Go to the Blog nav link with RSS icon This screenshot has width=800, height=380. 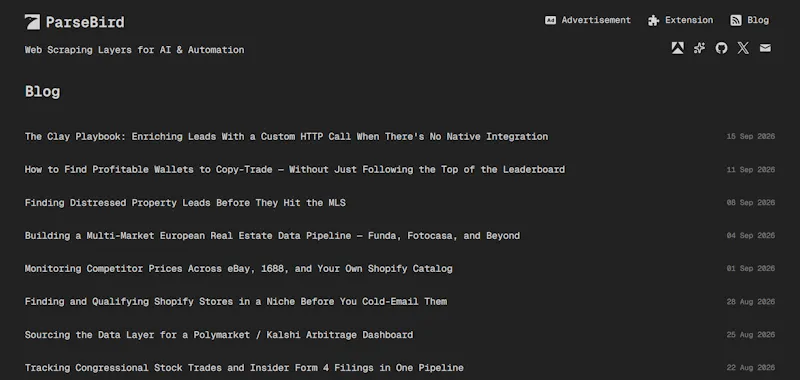tap(749, 20)
